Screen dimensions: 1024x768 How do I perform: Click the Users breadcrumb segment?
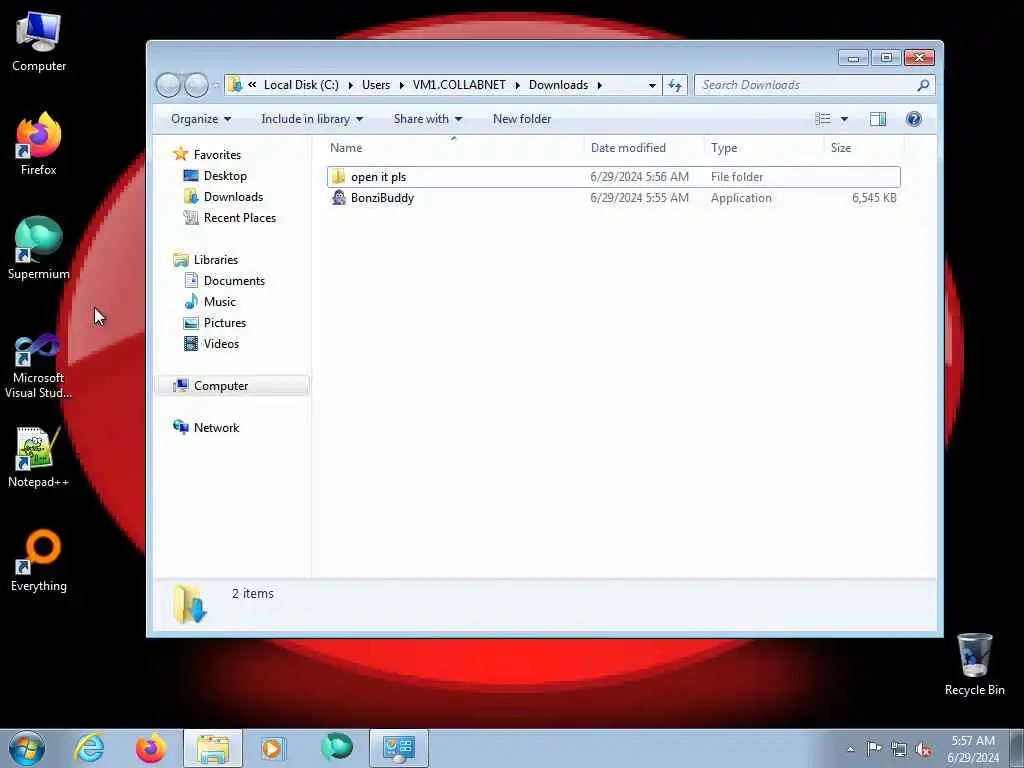pos(376,85)
